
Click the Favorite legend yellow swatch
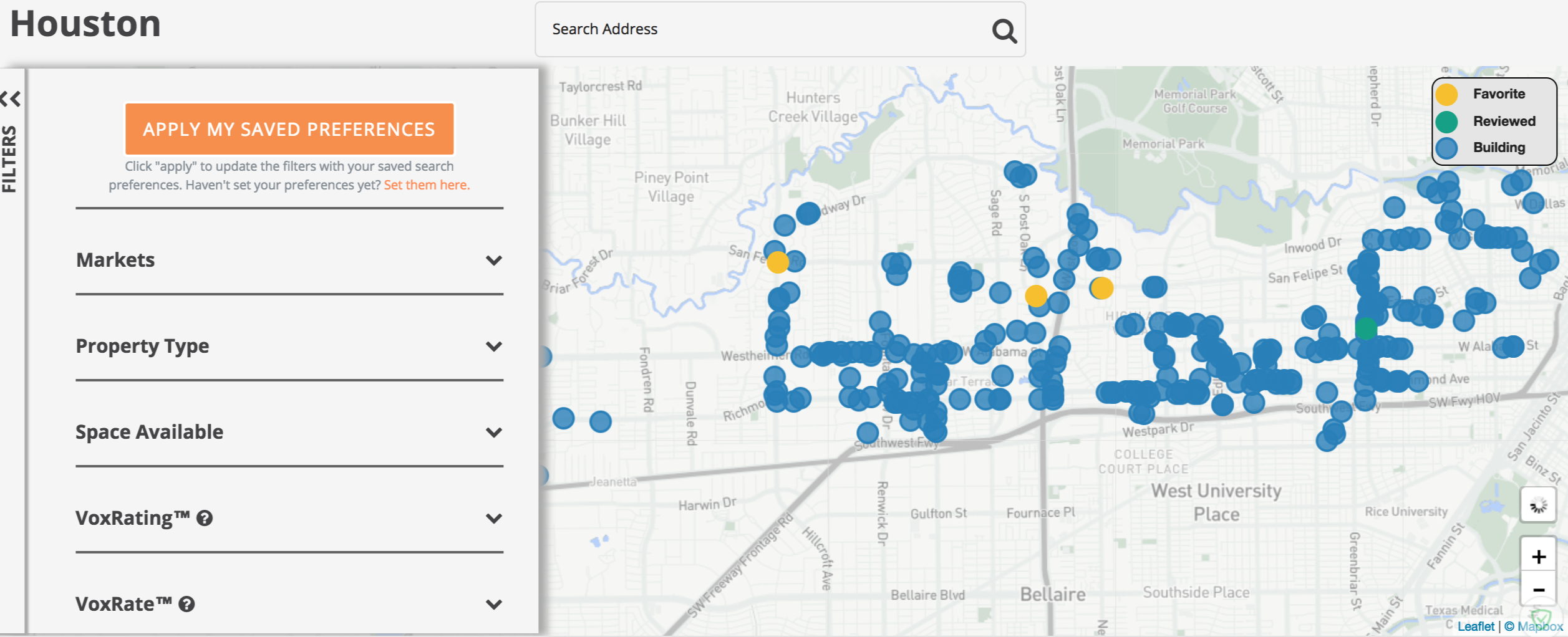pos(1446,94)
